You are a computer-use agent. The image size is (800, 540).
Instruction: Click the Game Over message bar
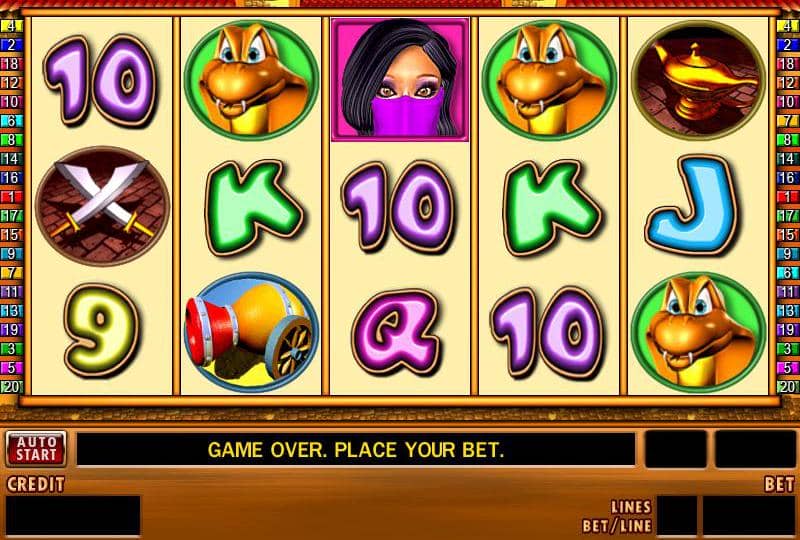pyautogui.click(x=356, y=450)
